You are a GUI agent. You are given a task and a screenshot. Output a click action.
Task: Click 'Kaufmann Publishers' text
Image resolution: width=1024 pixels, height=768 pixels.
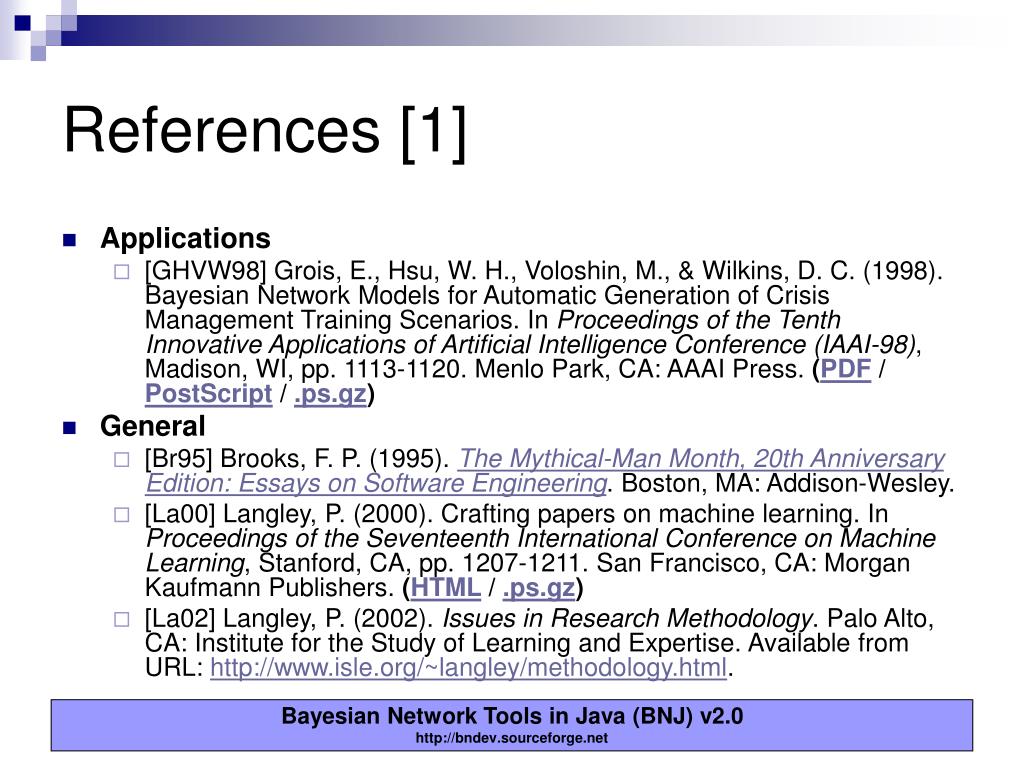coord(268,588)
